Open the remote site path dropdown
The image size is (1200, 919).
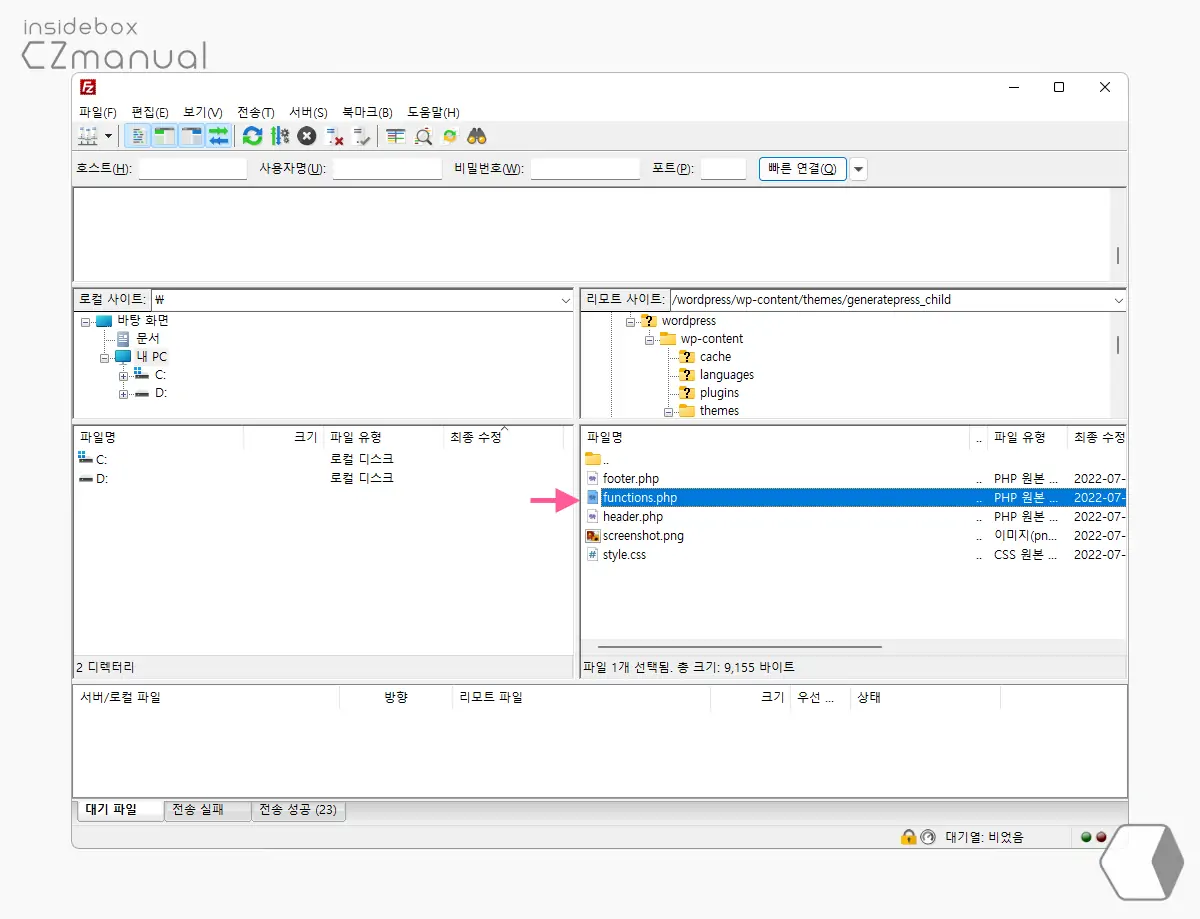pos(1118,300)
